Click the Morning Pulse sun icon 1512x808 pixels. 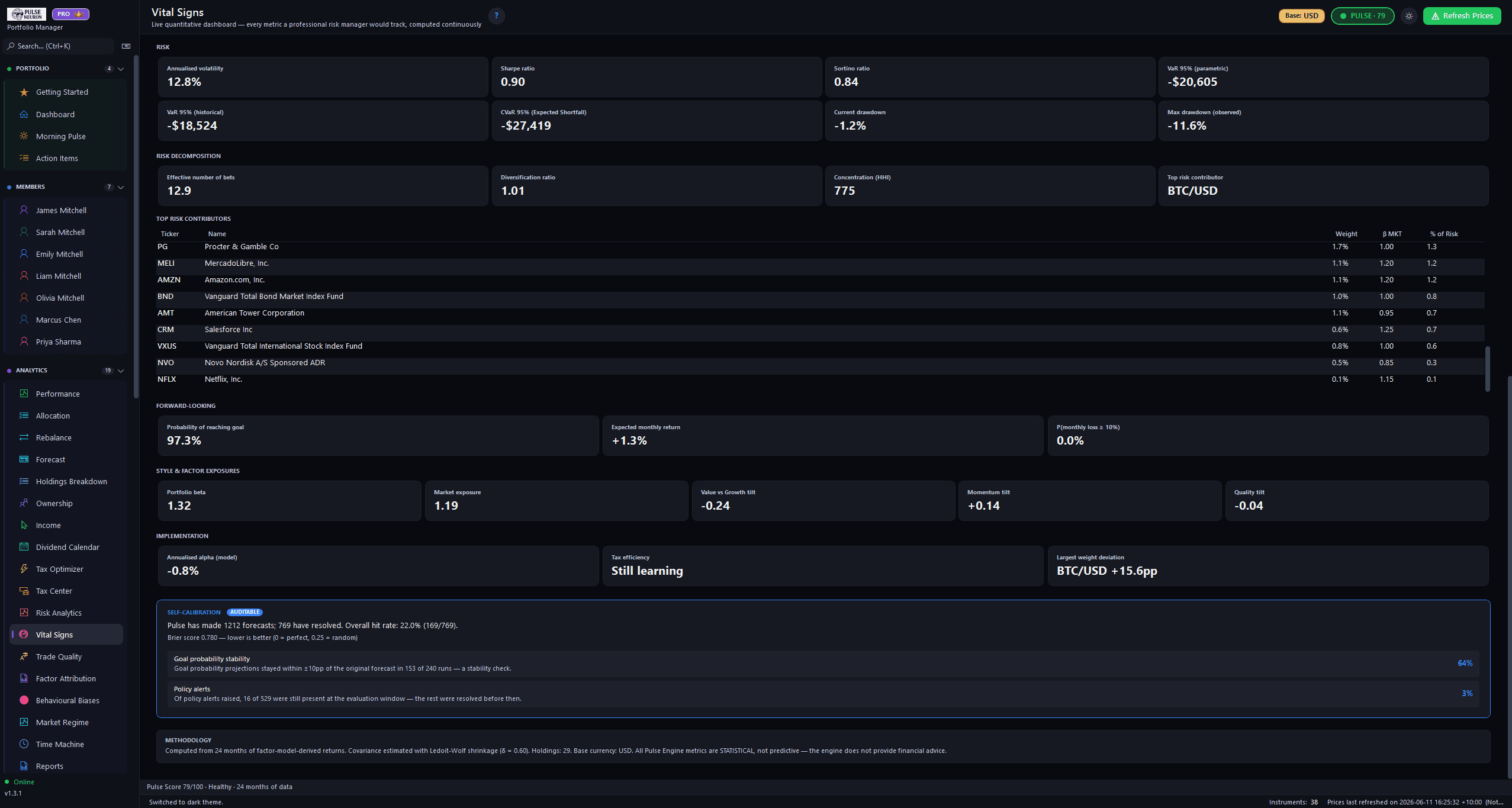coord(24,136)
